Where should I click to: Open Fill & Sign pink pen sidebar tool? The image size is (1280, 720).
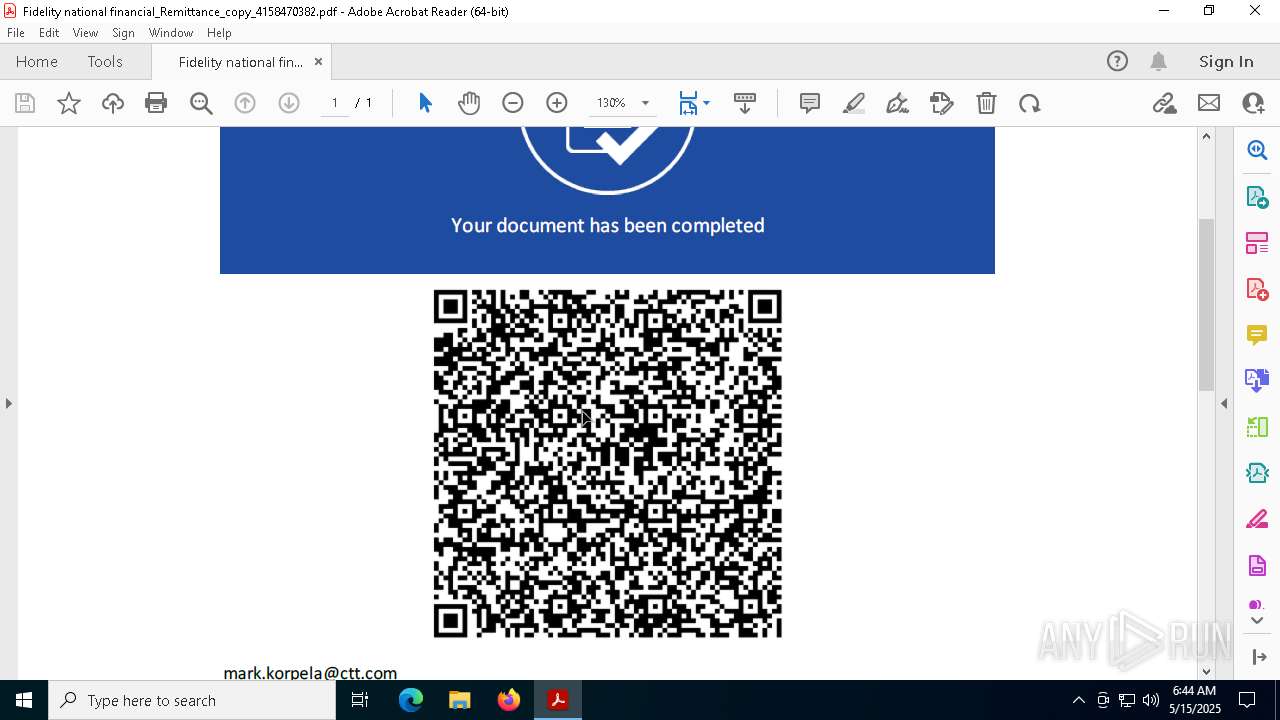tap(1257, 520)
